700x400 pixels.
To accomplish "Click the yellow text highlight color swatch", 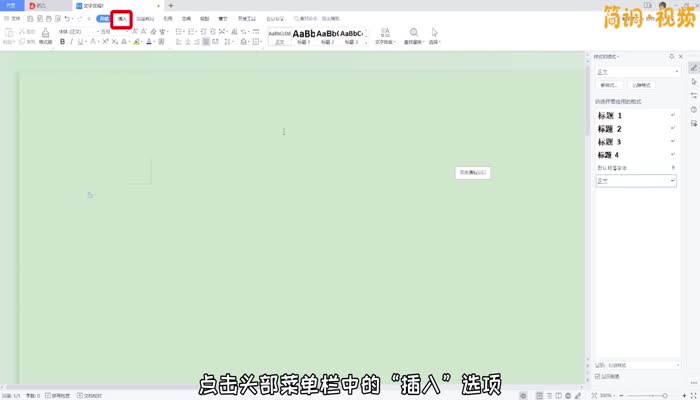I will pos(137,42).
